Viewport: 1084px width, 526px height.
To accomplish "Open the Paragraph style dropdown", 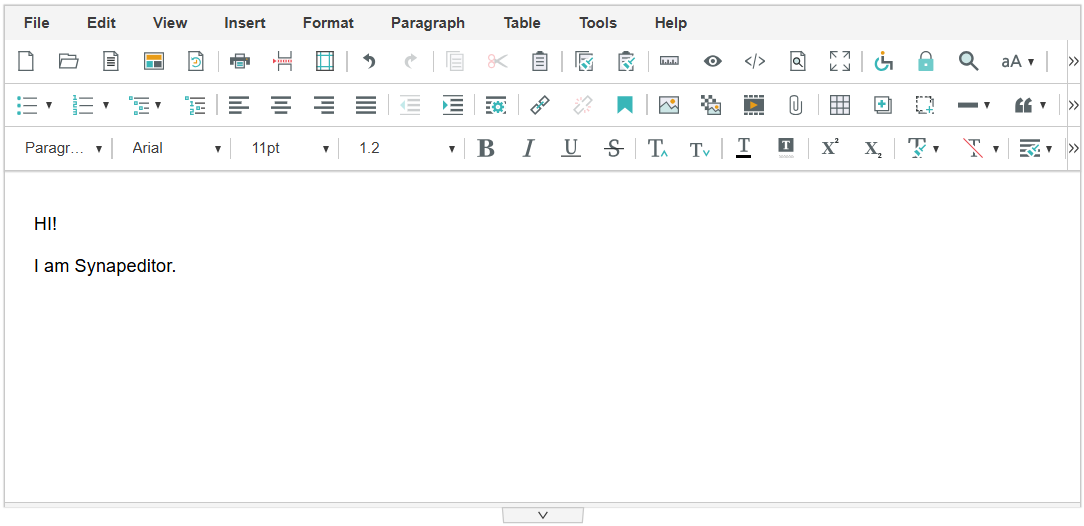I will coord(62,148).
